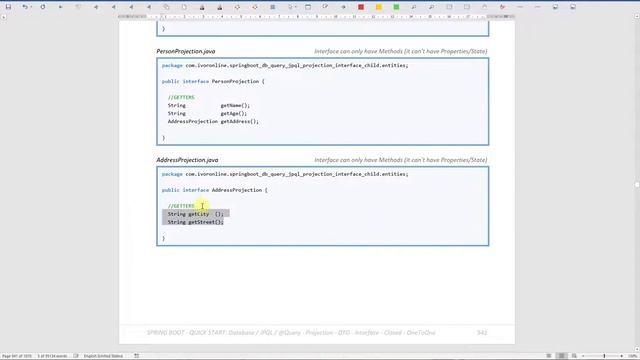Switch to Print Layout view
Screen dimensions: 640x360
562,356
